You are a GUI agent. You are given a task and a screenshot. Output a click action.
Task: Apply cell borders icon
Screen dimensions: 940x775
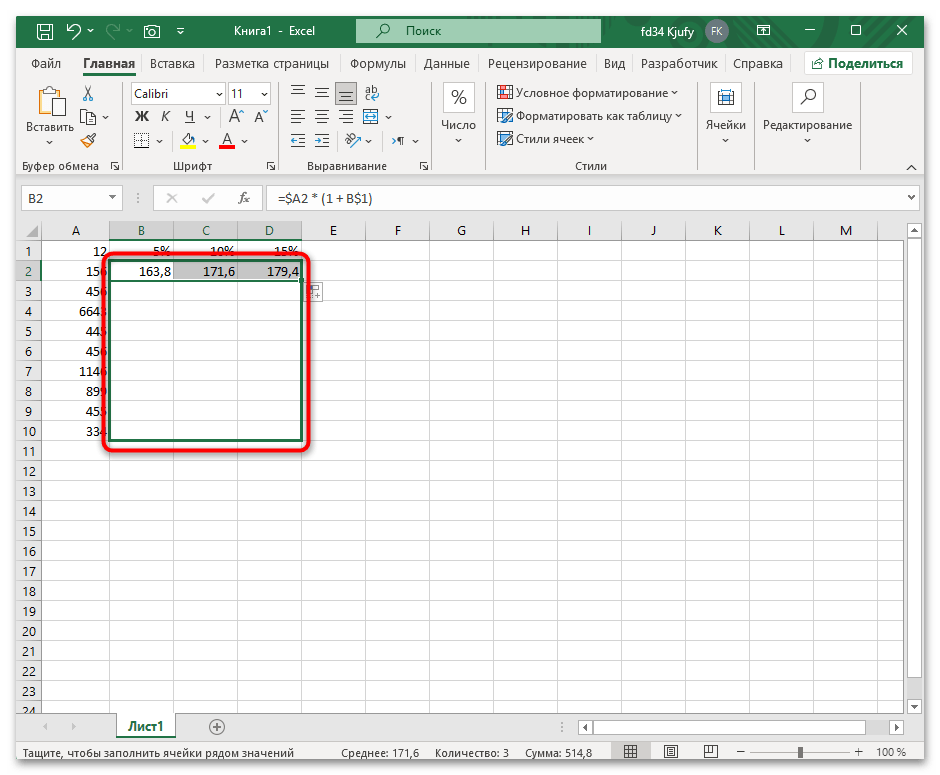(141, 141)
